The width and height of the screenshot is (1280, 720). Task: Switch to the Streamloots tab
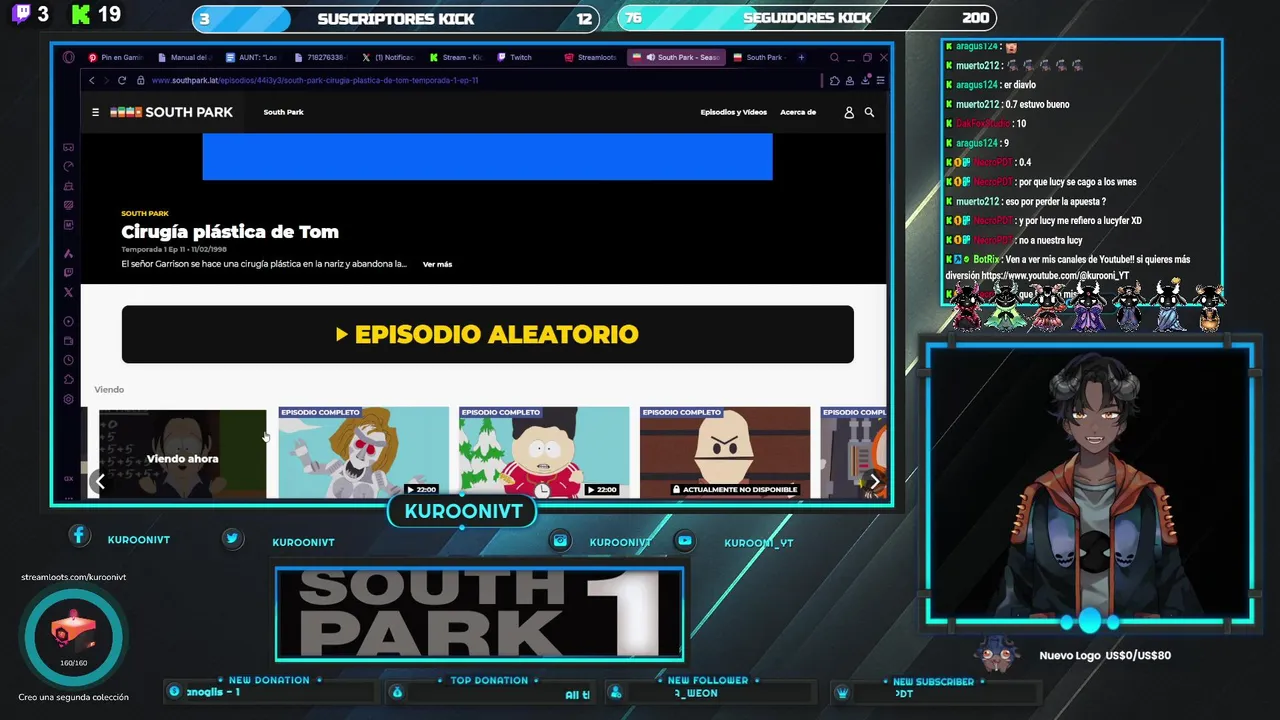click(592, 57)
